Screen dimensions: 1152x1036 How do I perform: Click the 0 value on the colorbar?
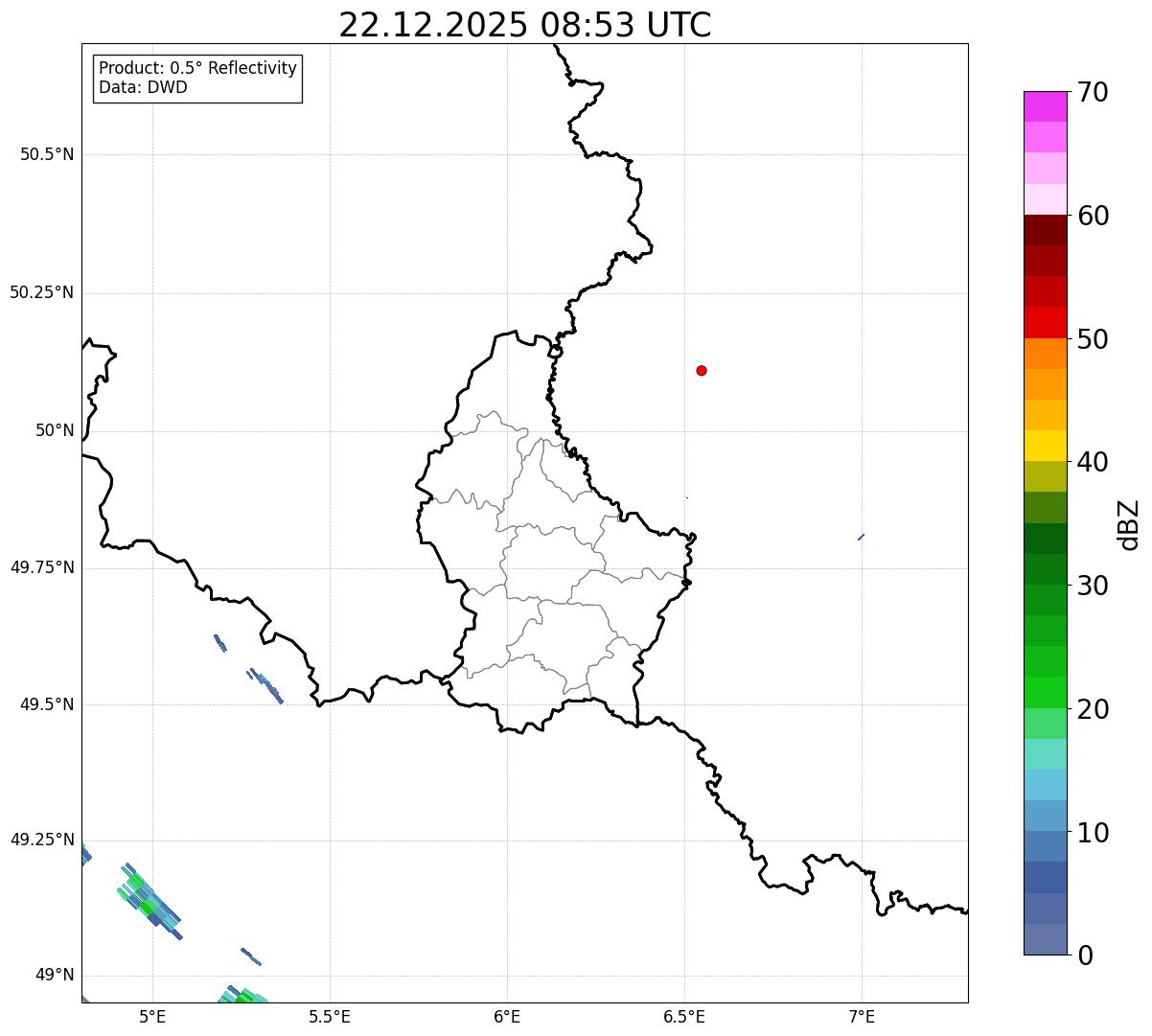pos(1085,955)
